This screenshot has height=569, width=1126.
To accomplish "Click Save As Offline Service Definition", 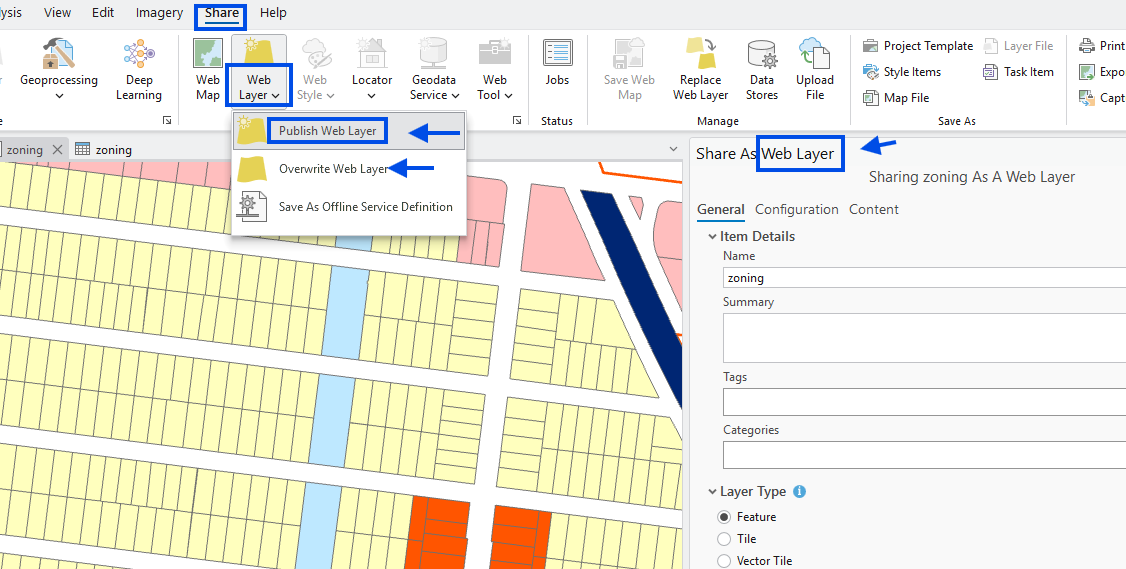I will click(x=365, y=207).
